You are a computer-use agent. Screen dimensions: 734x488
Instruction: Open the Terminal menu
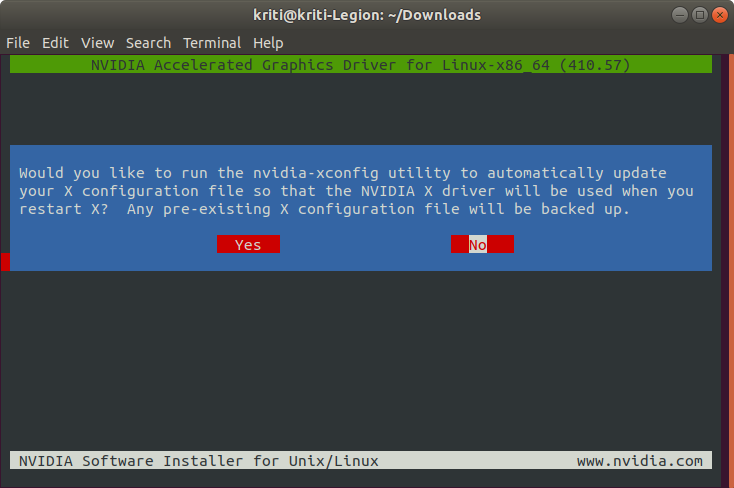pos(212,43)
